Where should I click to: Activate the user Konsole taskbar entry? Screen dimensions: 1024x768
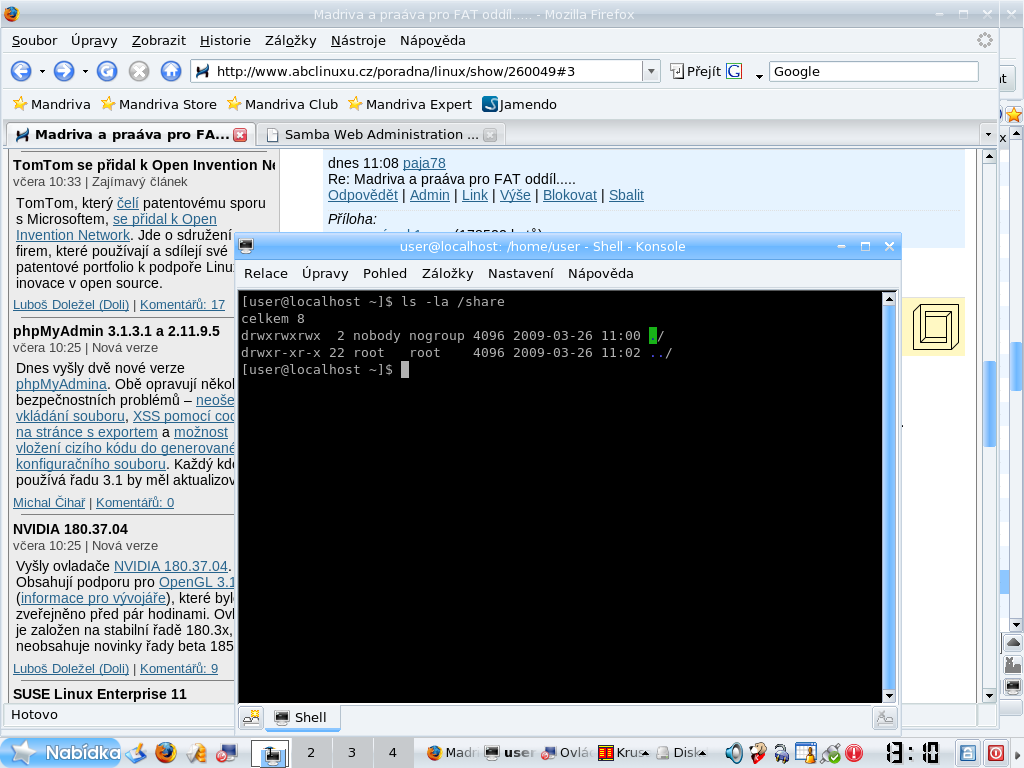510,752
